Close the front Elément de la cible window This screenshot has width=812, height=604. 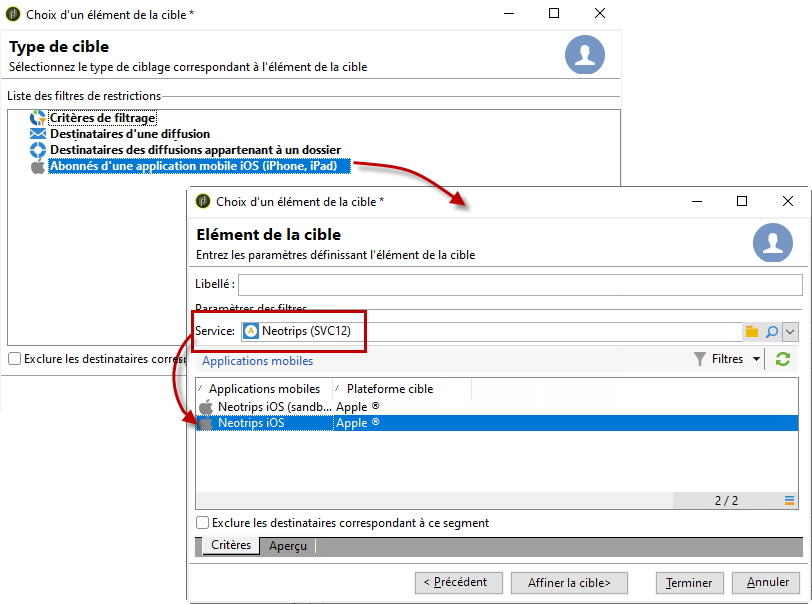tap(788, 201)
